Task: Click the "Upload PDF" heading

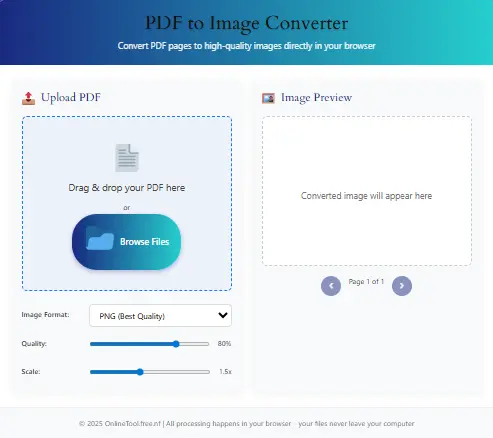Action: pos(71,97)
